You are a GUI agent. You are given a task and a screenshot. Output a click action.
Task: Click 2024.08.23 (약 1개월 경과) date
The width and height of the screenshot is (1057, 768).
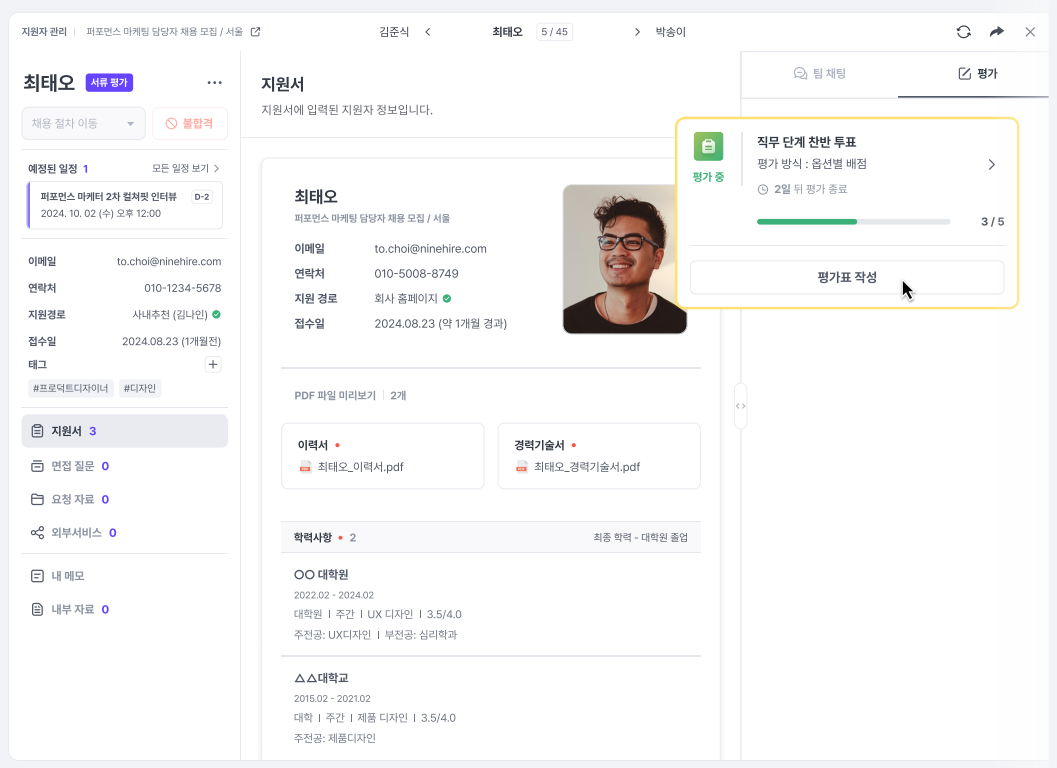point(441,324)
